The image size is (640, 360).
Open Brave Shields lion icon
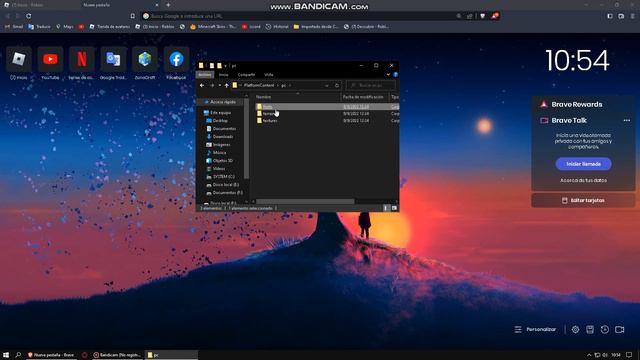point(482,16)
